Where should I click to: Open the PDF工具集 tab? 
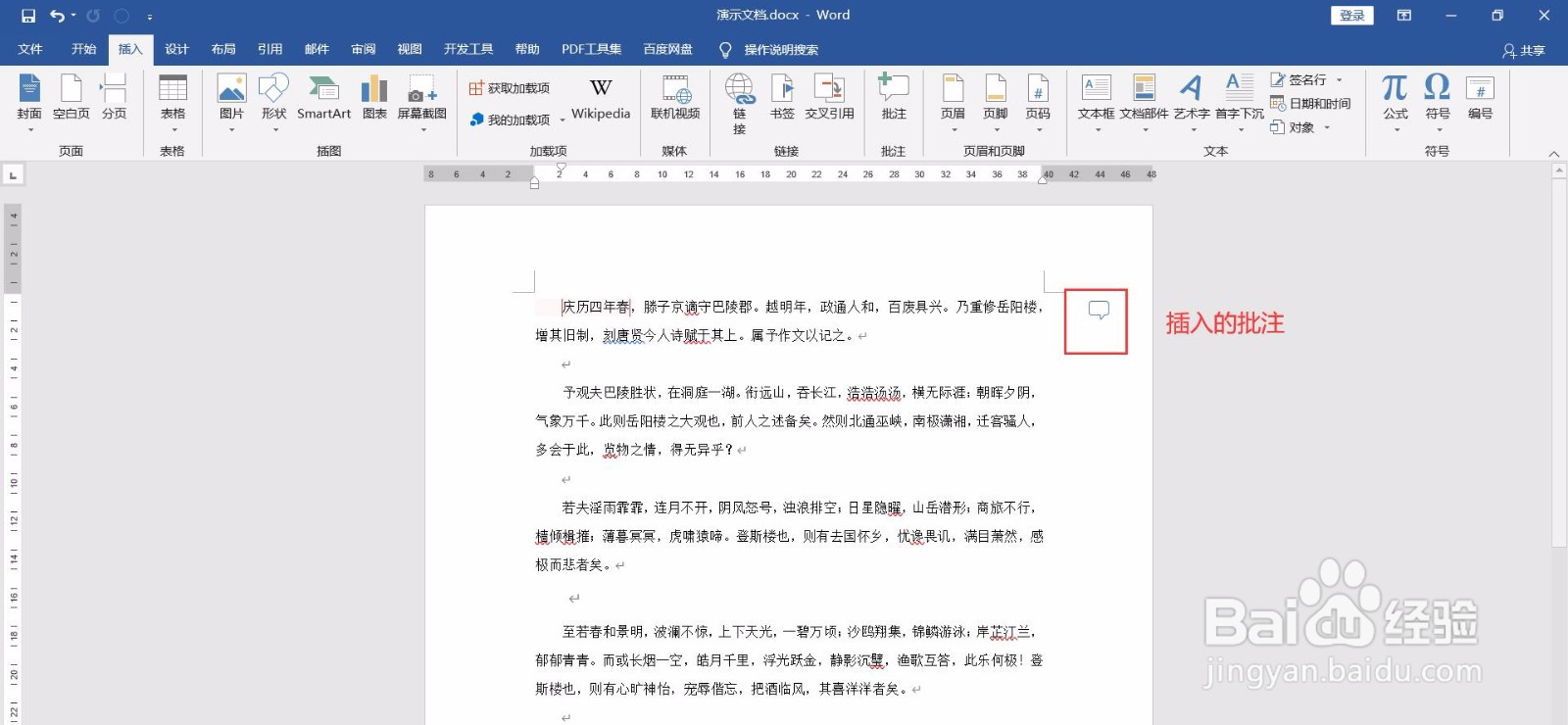591,49
